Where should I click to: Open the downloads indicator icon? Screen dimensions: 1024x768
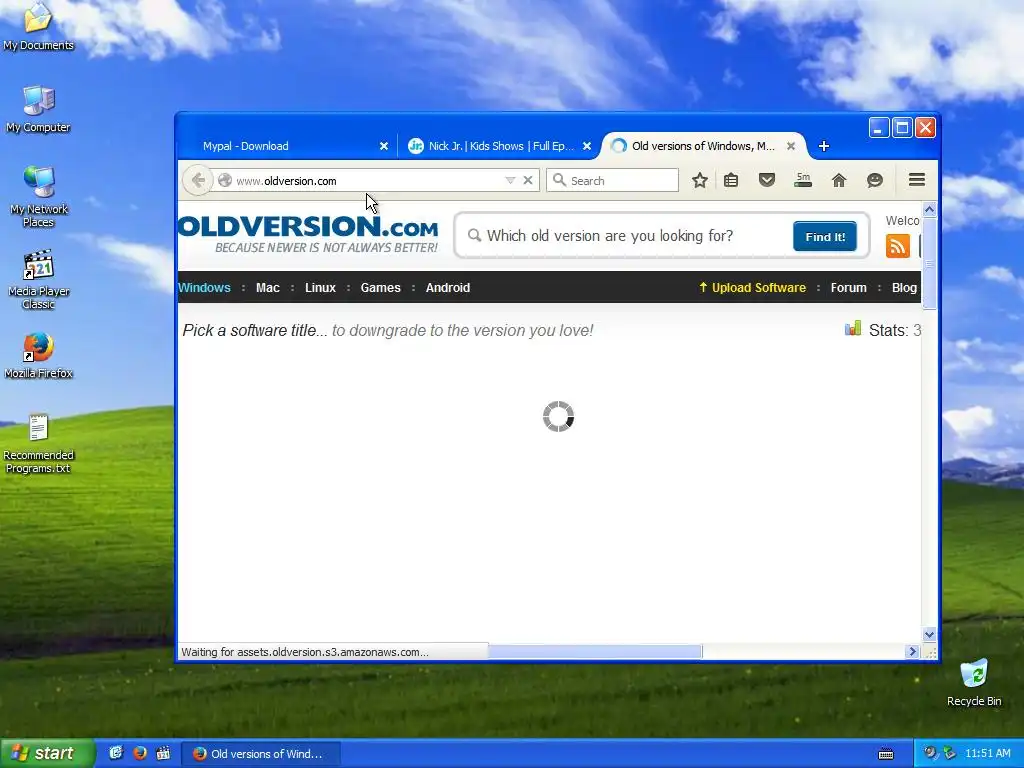[803, 180]
